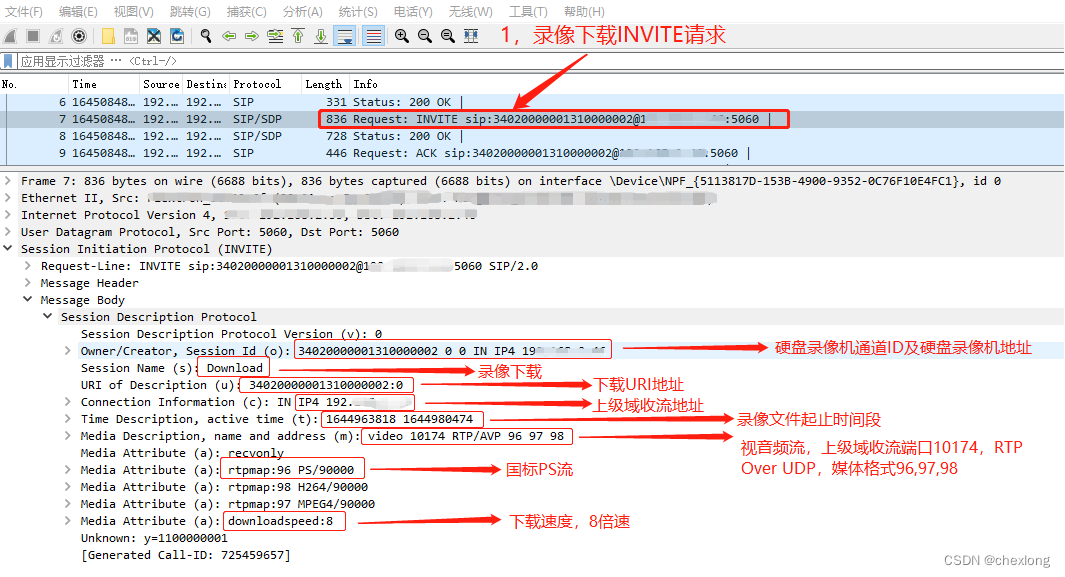Image resolution: width=1065 pixels, height=577 pixels.
Task: Click the resize columns icon
Action: click(471, 36)
